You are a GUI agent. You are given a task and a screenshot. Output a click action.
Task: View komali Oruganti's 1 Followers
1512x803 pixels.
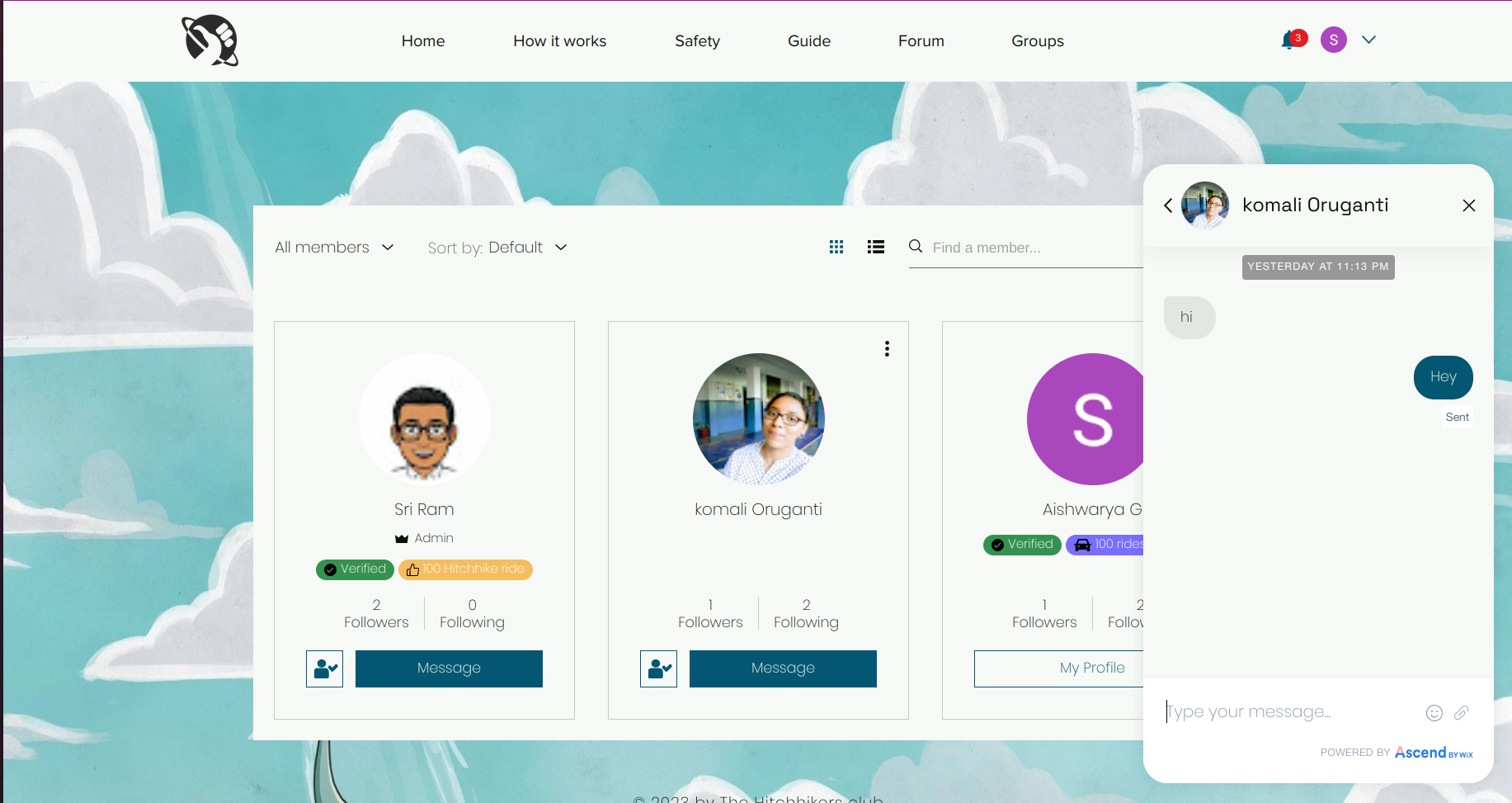[710, 613]
